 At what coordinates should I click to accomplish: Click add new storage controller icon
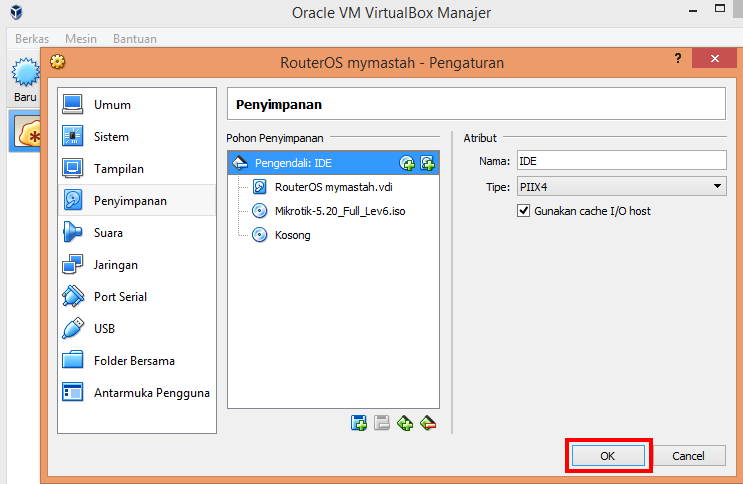[359, 422]
